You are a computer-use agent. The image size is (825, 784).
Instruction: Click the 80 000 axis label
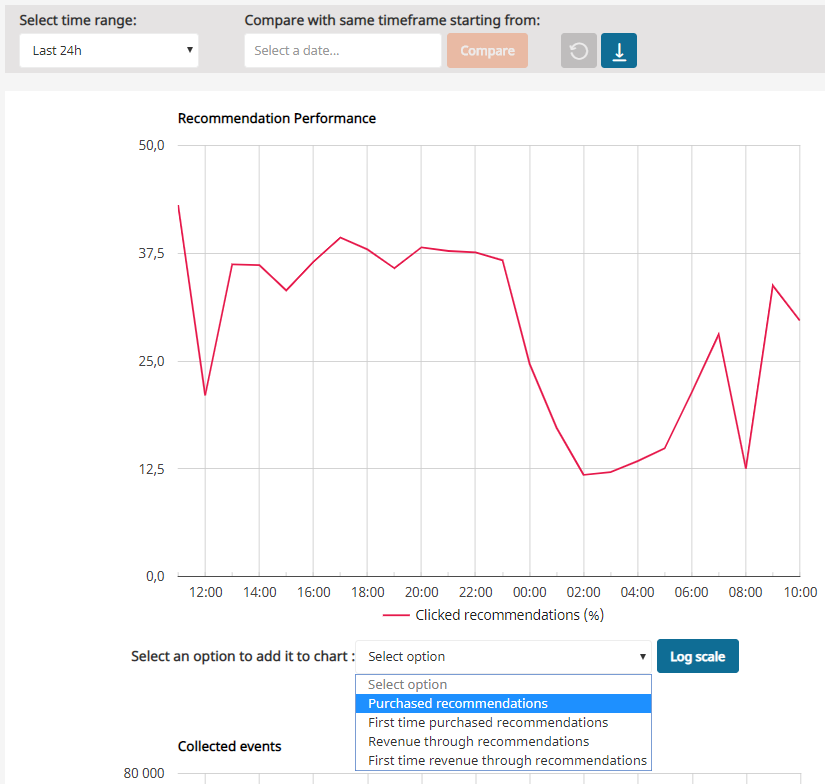tap(144, 773)
